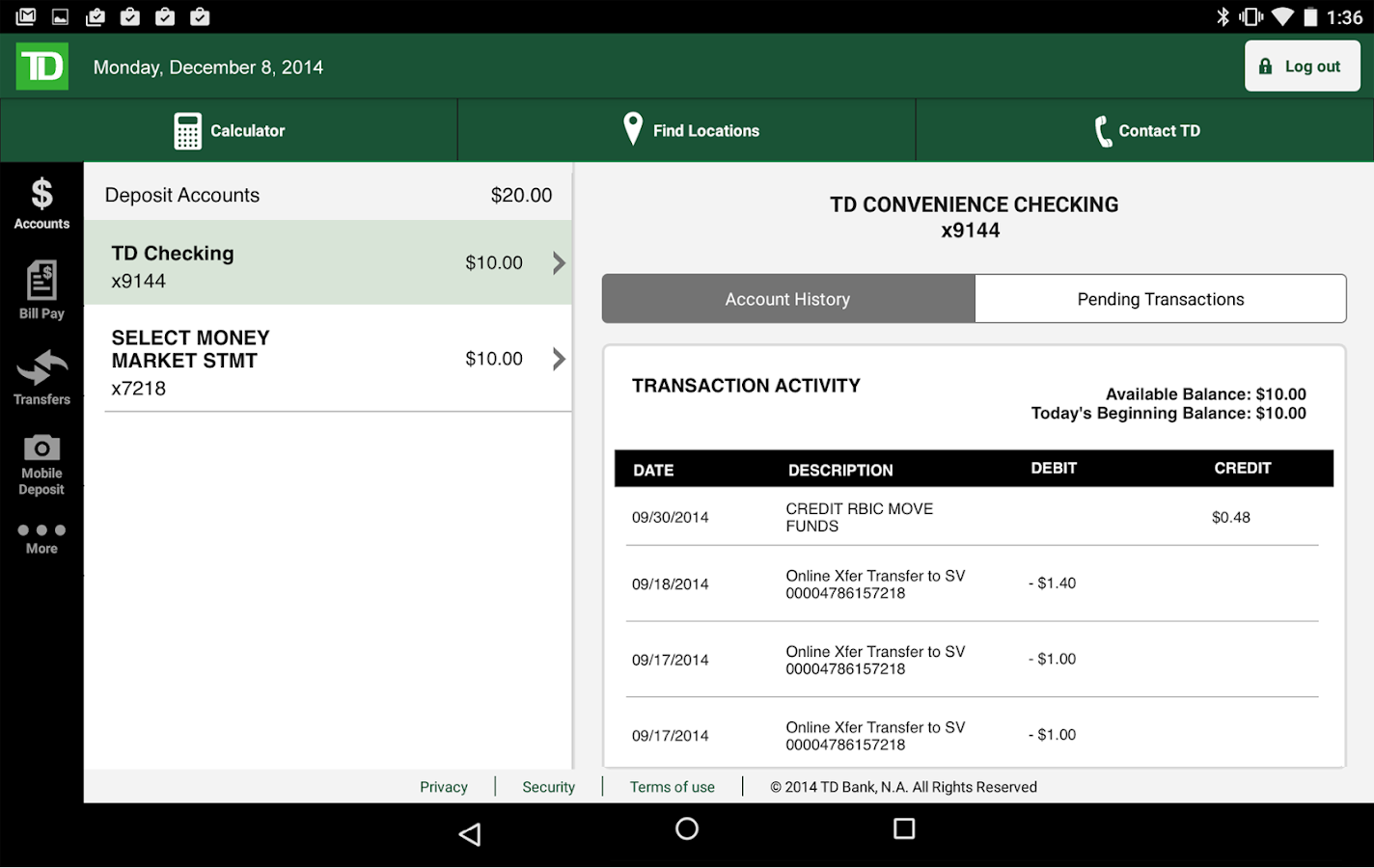Tap the TD Bank logo
The width and height of the screenshot is (1374, 868).
tap(42, 67)
